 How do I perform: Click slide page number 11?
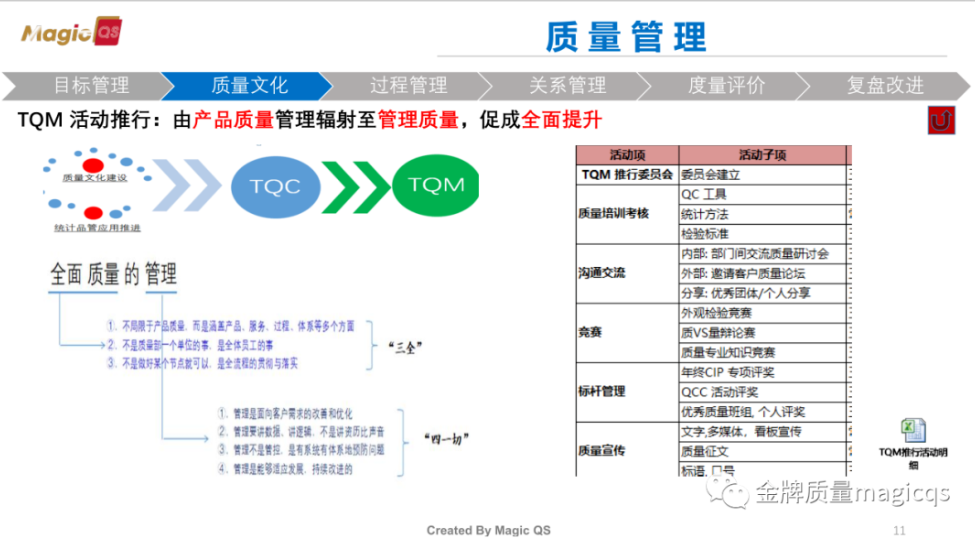click(x=899, y=531)
